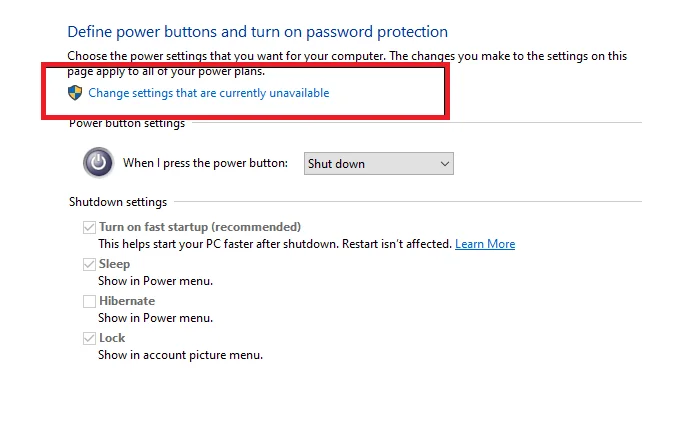Viewport: 696px width, 430px height.
Task: Open the 'Shut down' power button dropdown
Action: click(378, 163)
